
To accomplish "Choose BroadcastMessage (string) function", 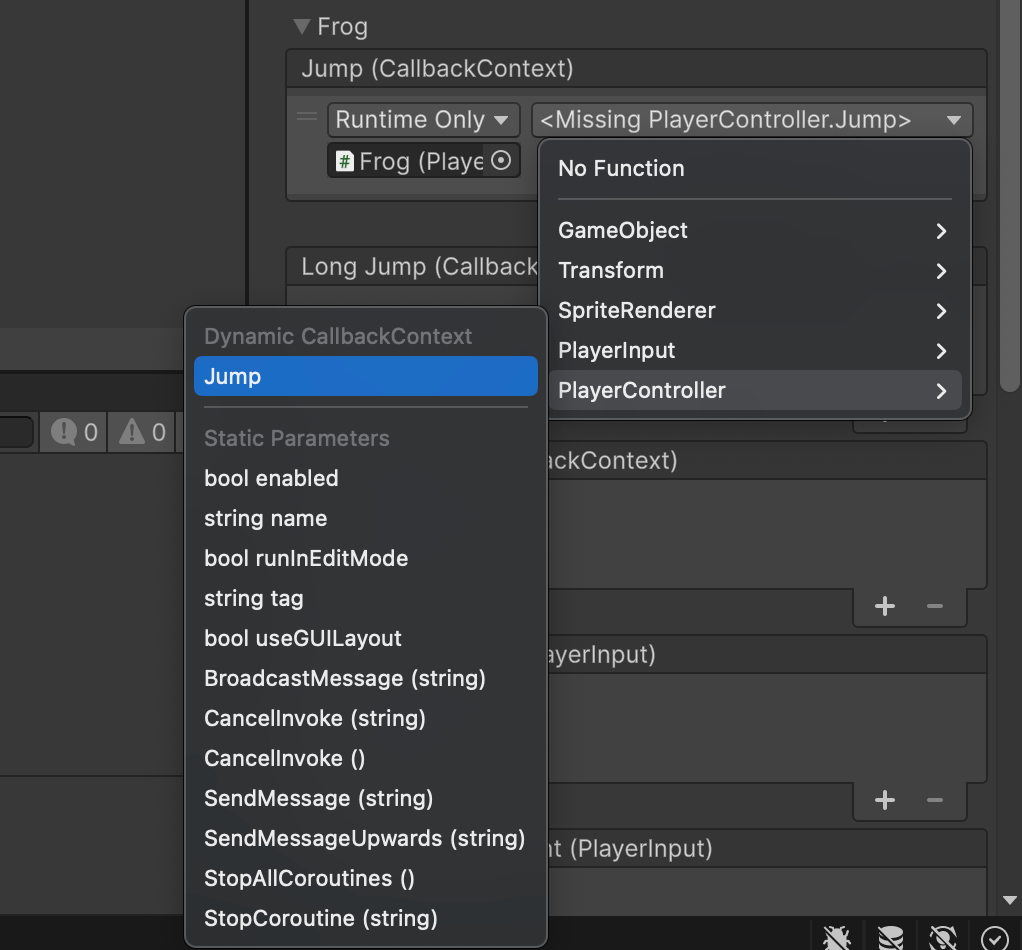I will (366, 678).
